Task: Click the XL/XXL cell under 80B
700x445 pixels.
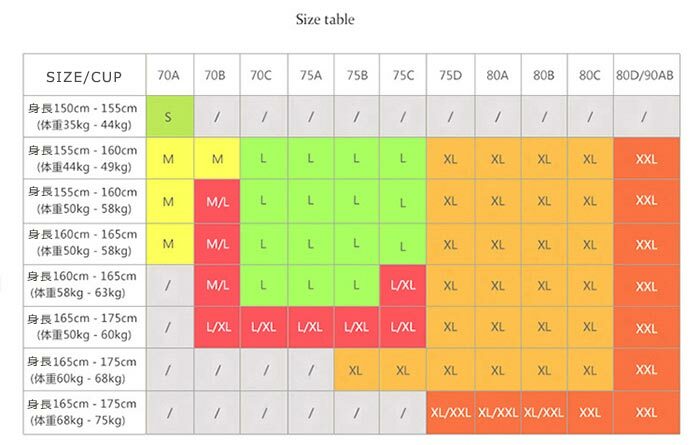Action: pyautogui.click(x=544, y=412)
